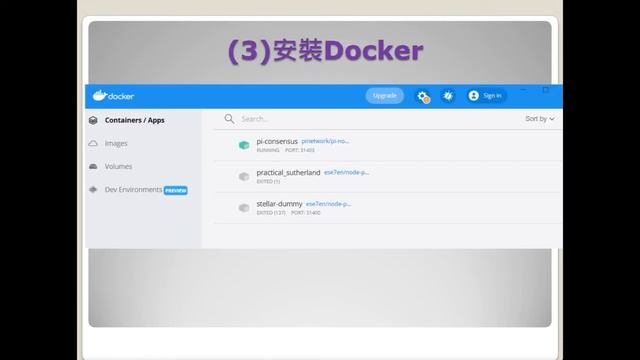This screenshot has width=640, height=360.
Task: Click the Docker whale logo
Action: tap(113, 96)
